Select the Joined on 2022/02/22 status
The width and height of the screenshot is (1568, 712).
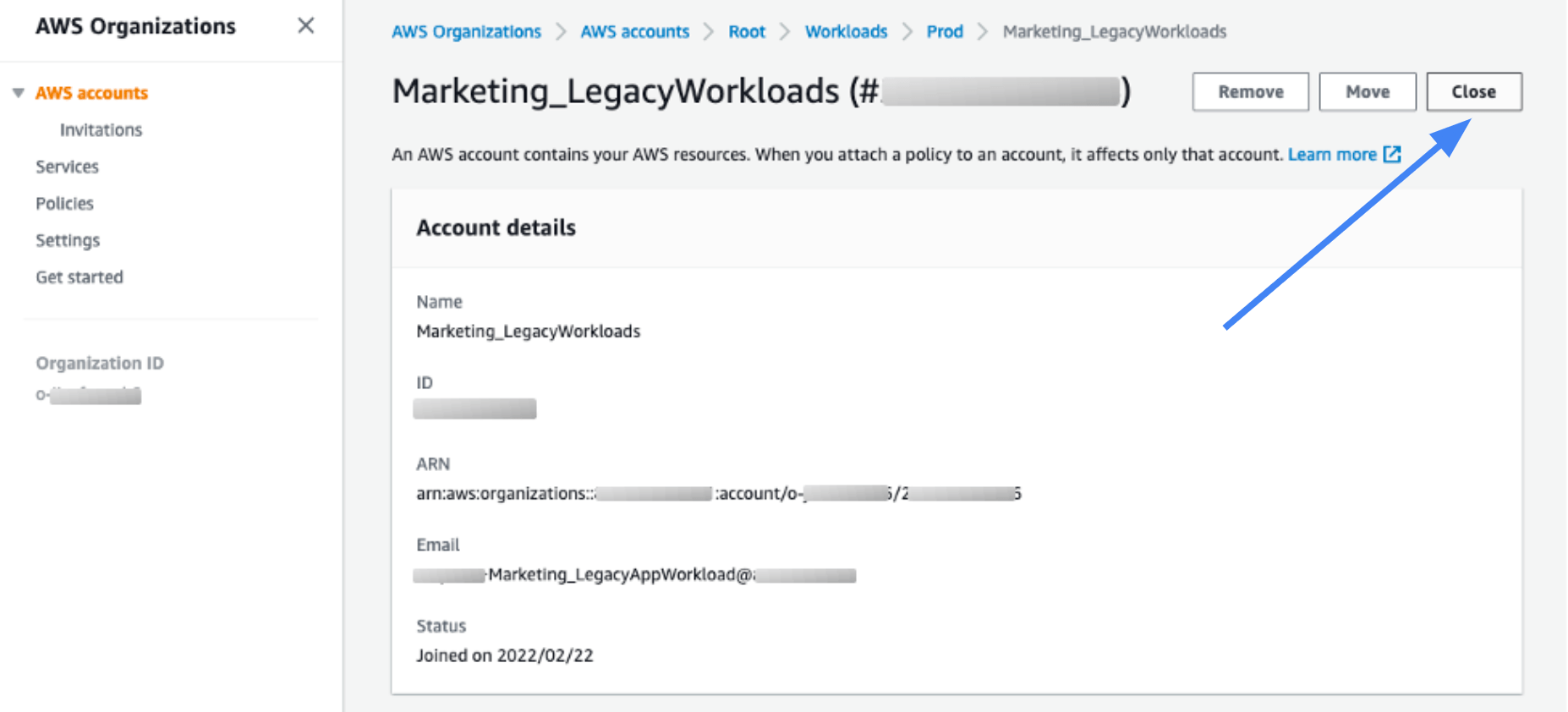click(505, 655)
